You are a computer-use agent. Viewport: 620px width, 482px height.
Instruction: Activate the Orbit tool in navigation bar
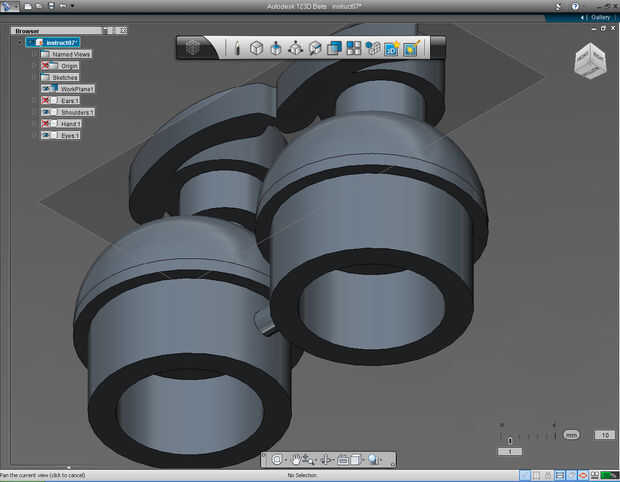pyautogui.click(x=326, y=459)
